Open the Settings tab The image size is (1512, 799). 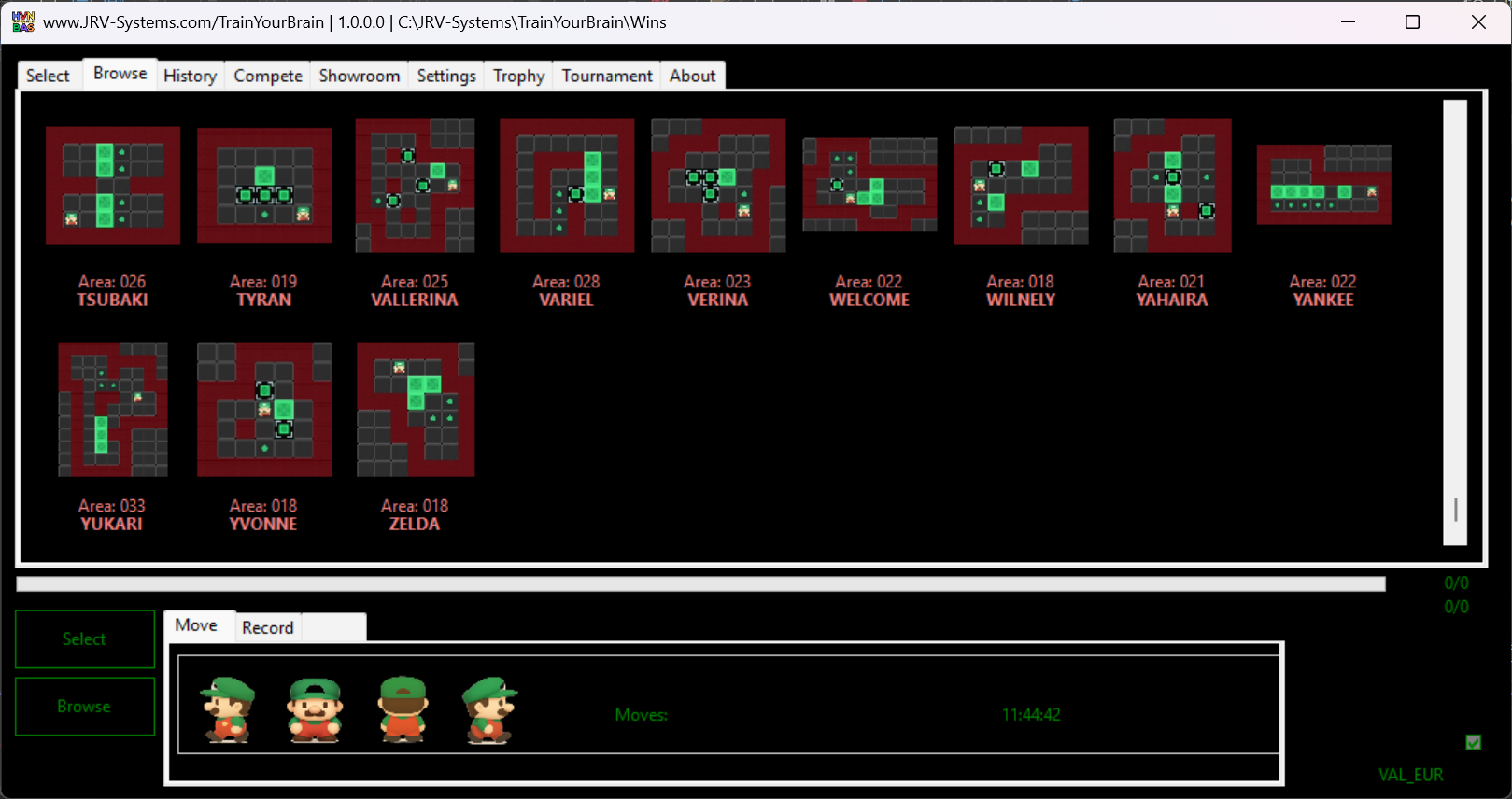click(x=446, y=76)
